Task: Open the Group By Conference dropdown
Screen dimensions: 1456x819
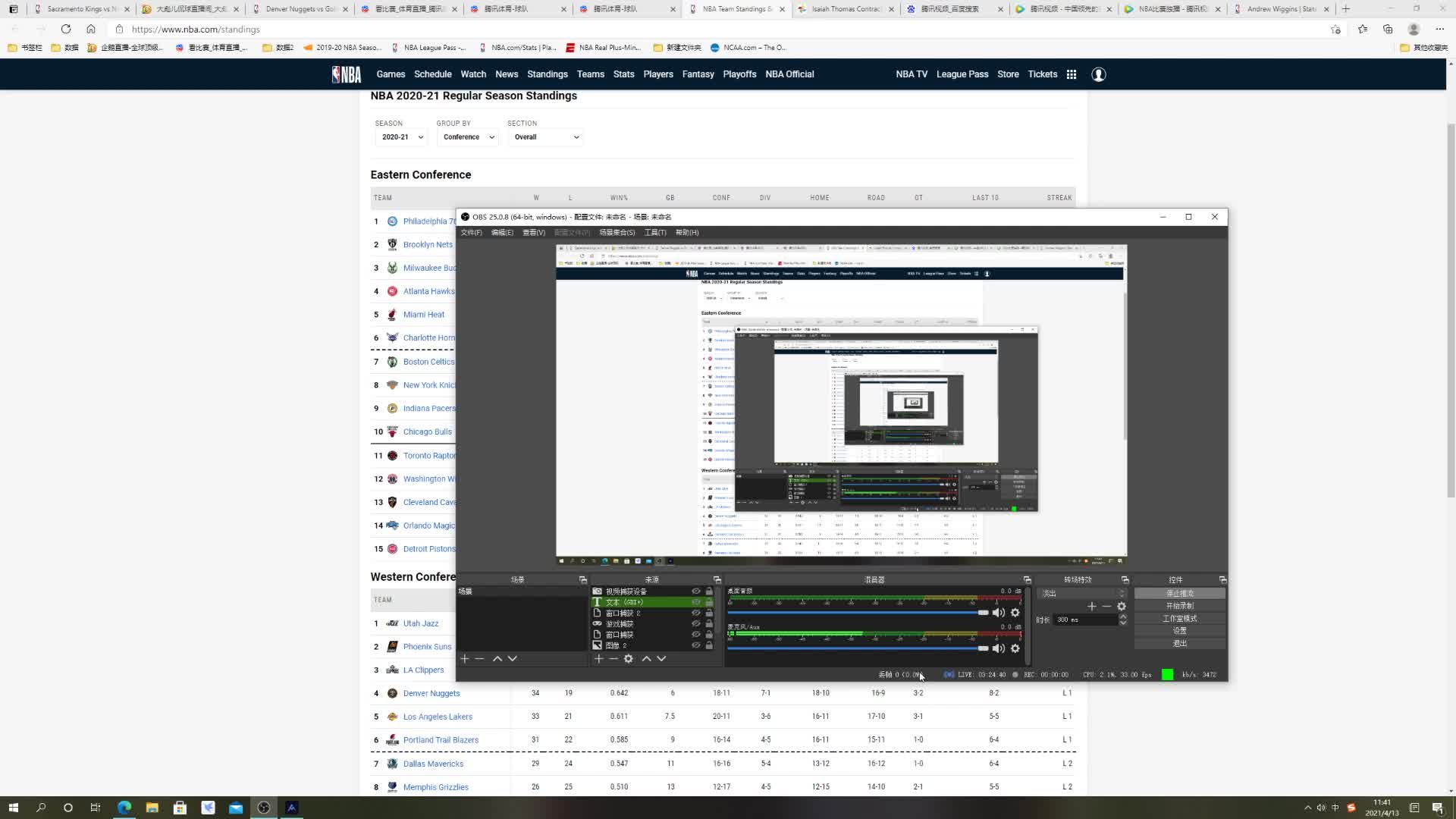Action: point(468,137)
